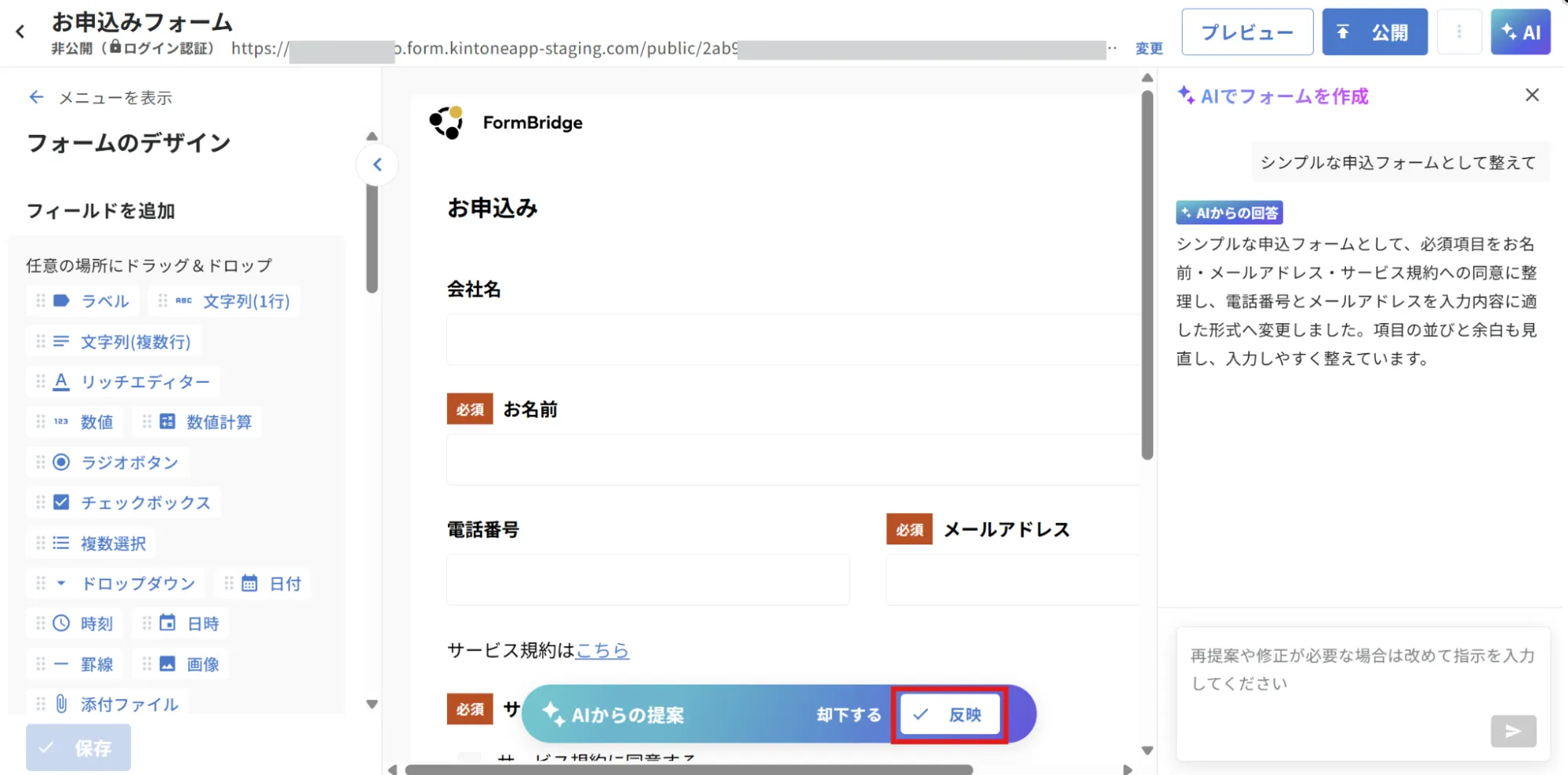Click the お申込み form title
This screenshot has width=1568, height=775.
tap(493, 208)
